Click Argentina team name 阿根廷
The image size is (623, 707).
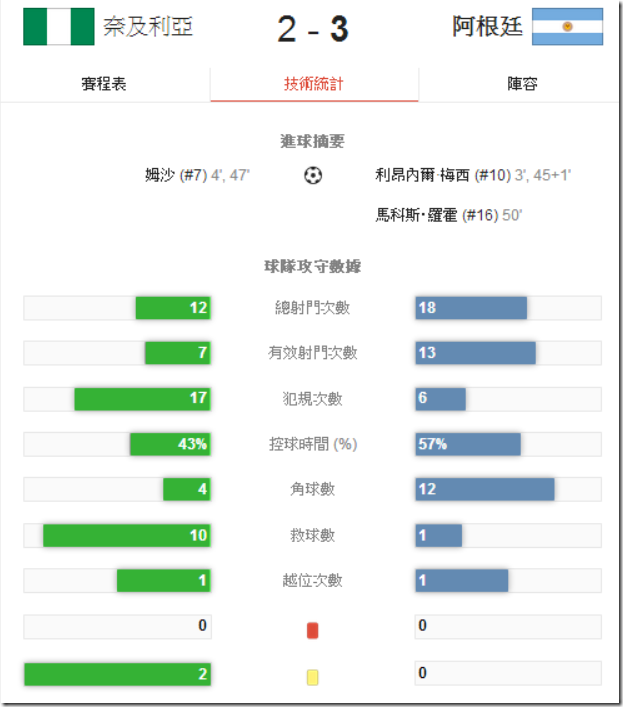pos(487,27)
